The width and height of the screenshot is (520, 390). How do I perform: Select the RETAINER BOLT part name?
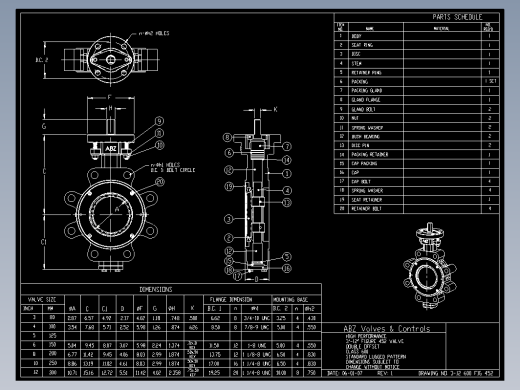coord(366,209)
